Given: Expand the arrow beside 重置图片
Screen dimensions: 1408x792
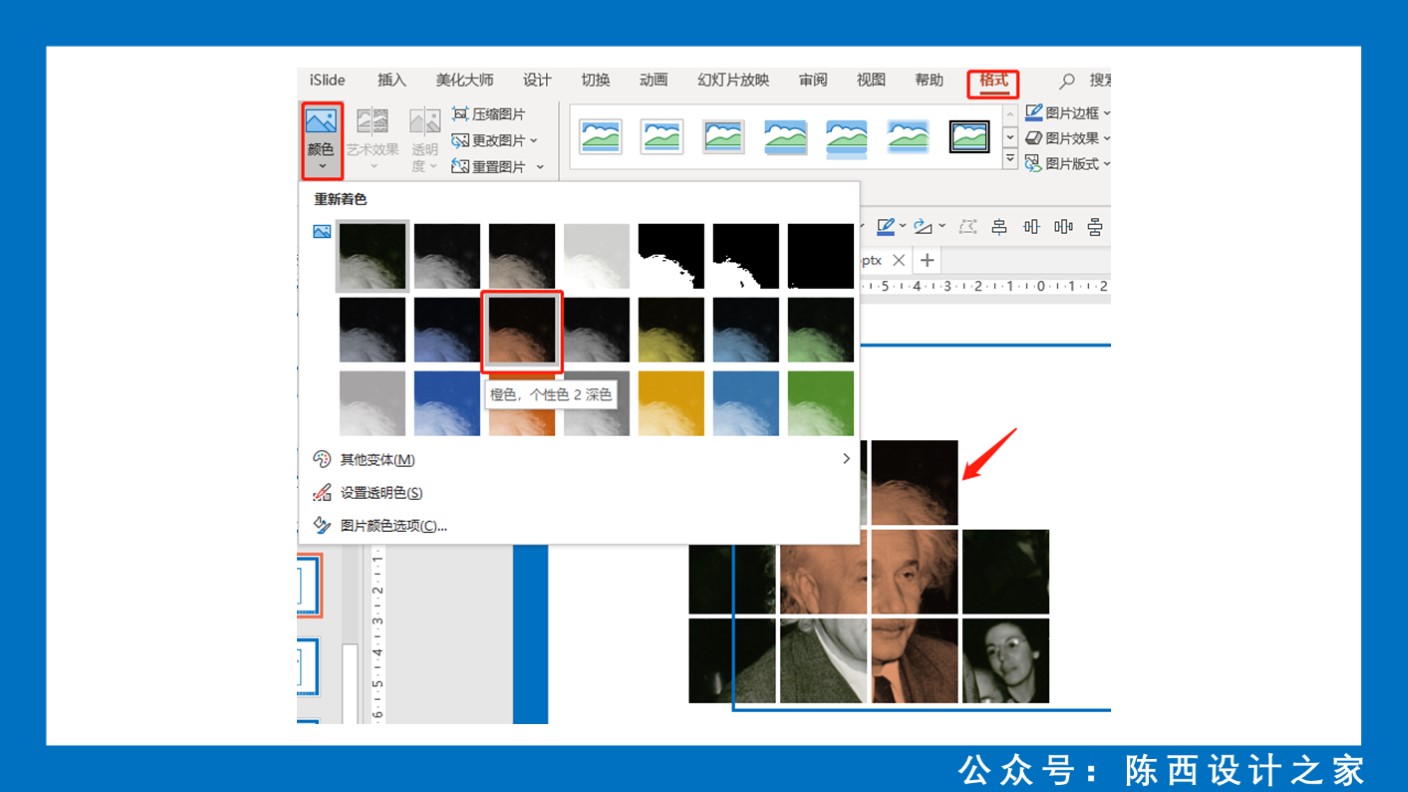Looking at the screenshot, I should [540, 166].
